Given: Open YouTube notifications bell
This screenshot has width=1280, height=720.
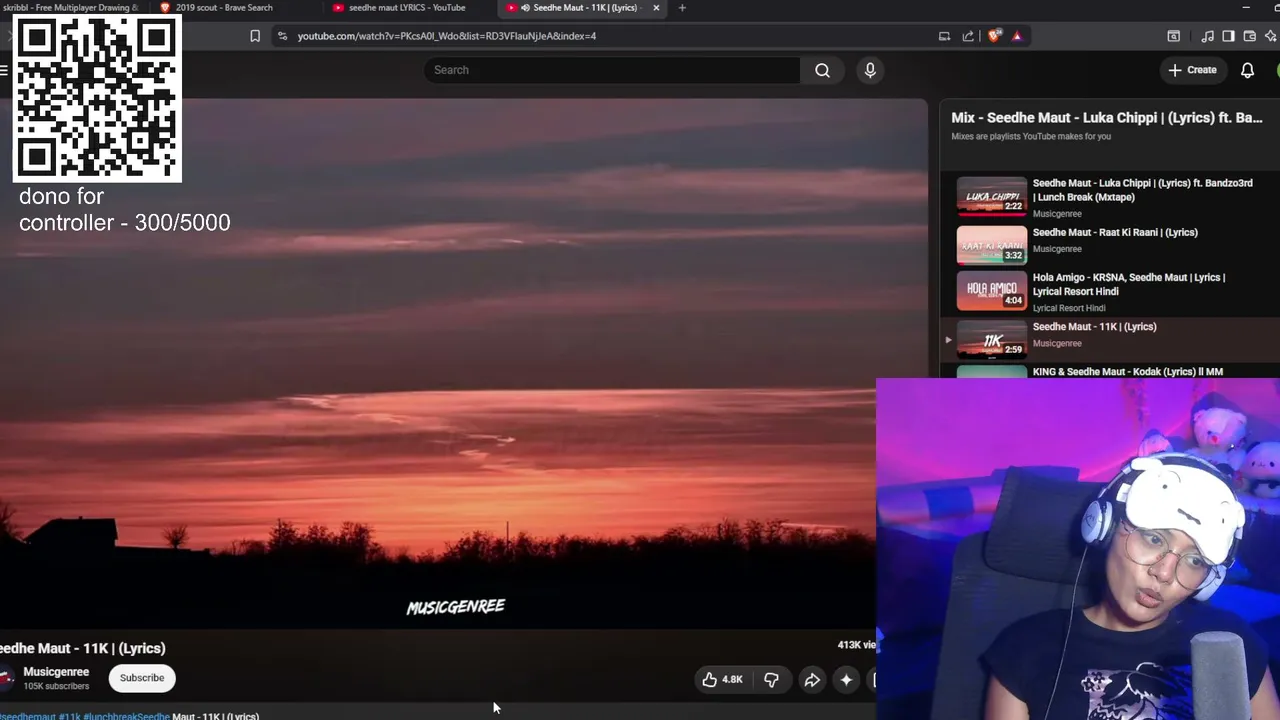Looking at the screenshot, I should tap(1247, 70).
